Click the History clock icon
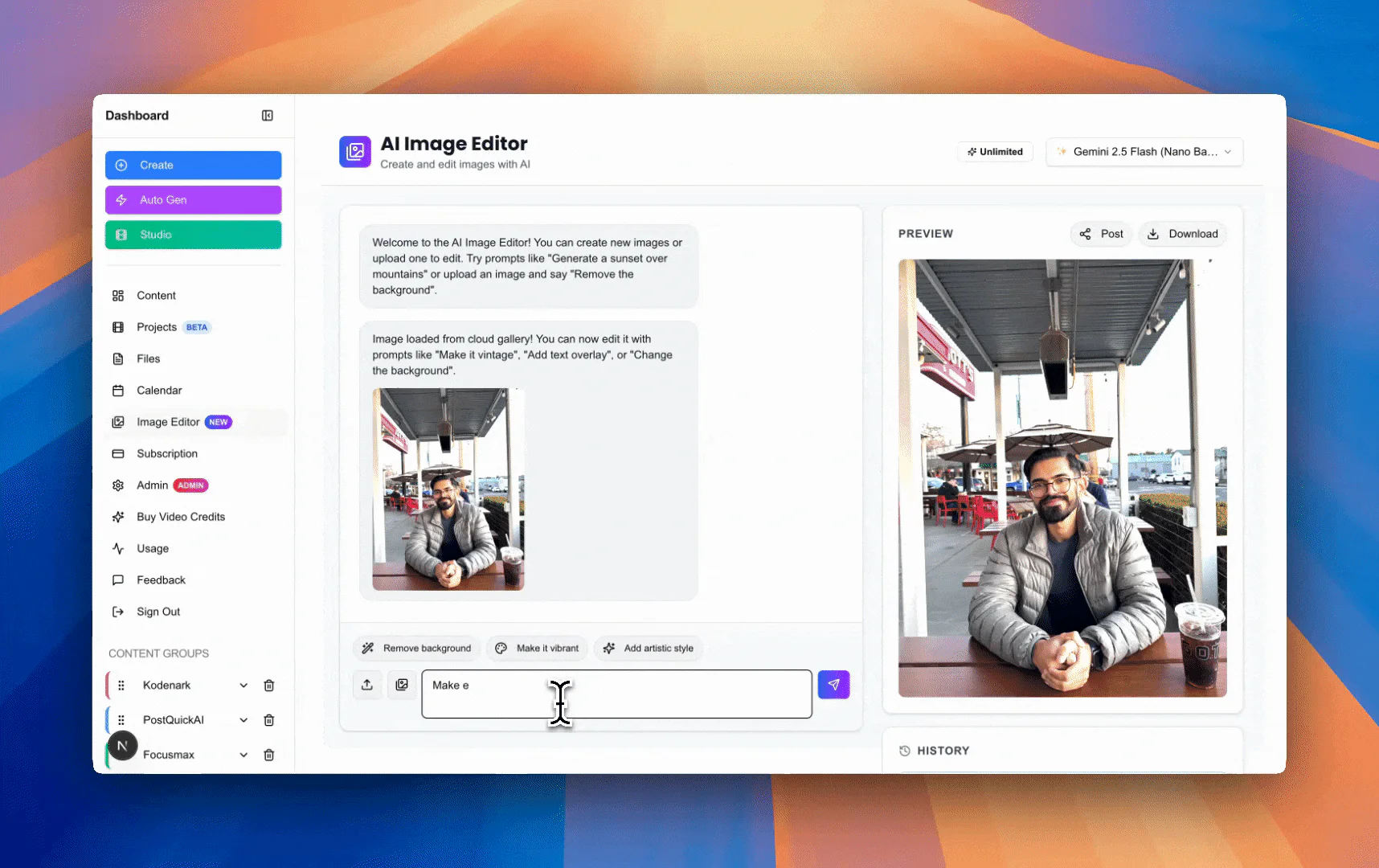This screenshot has height=868, width=1379. click(x=904, y=750)
